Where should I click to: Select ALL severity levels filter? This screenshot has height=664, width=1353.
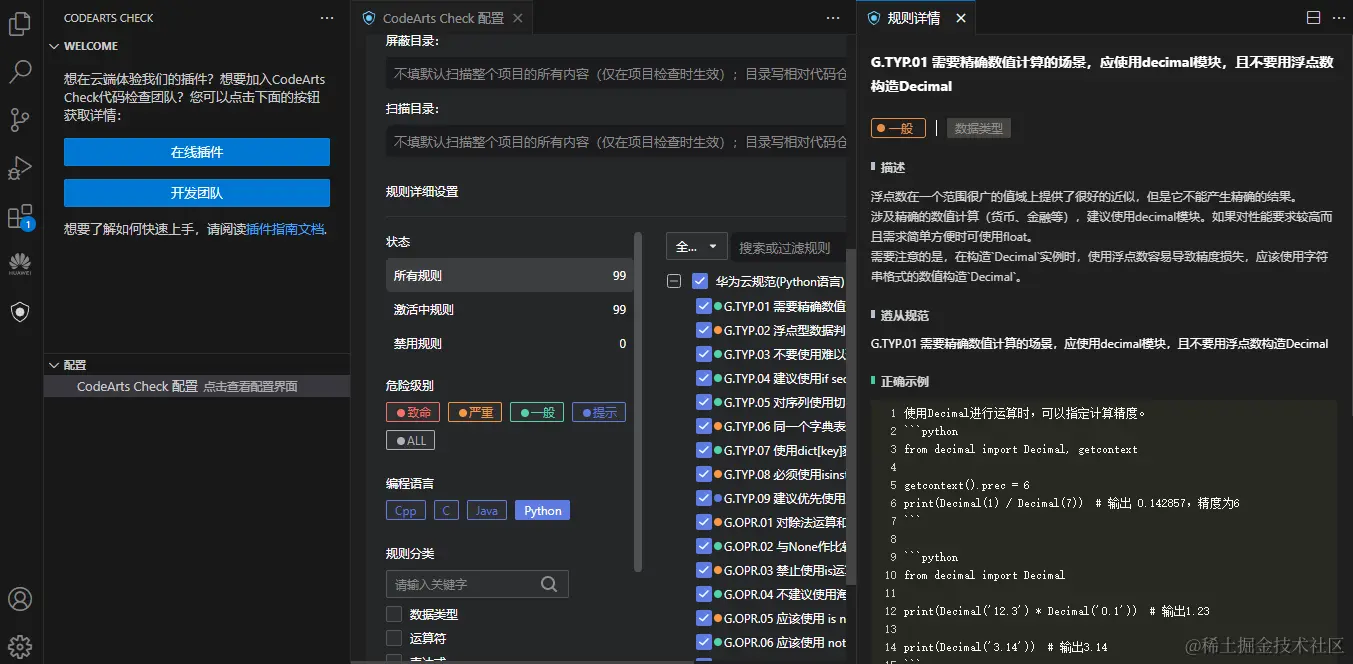coord(411,440)
